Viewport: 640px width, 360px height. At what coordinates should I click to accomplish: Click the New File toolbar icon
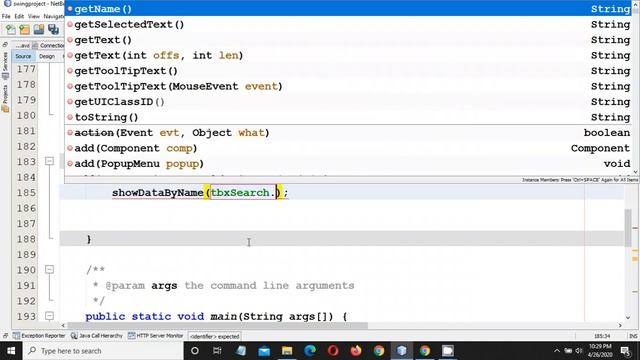click(11, 29)
